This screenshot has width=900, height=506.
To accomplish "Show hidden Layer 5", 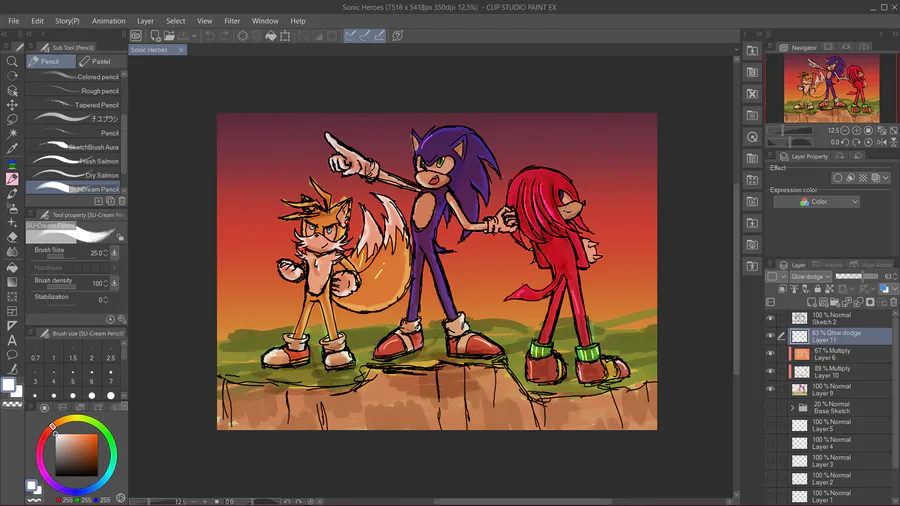I will coord(770,425).
